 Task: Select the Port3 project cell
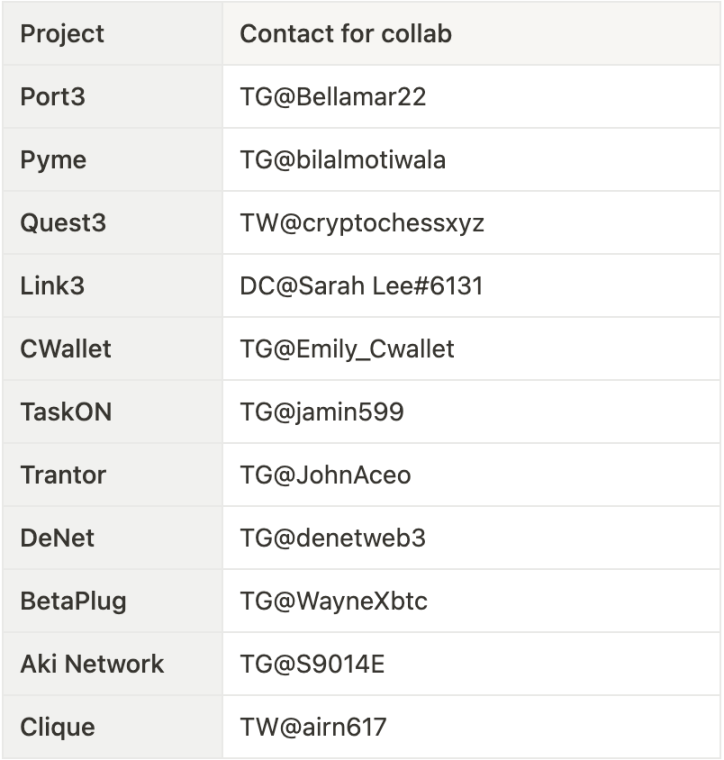53,97
